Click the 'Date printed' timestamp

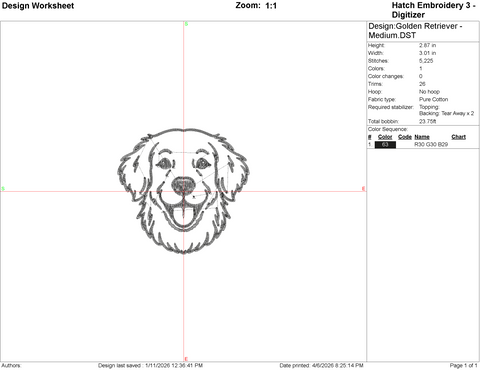(x=321, y=366)
